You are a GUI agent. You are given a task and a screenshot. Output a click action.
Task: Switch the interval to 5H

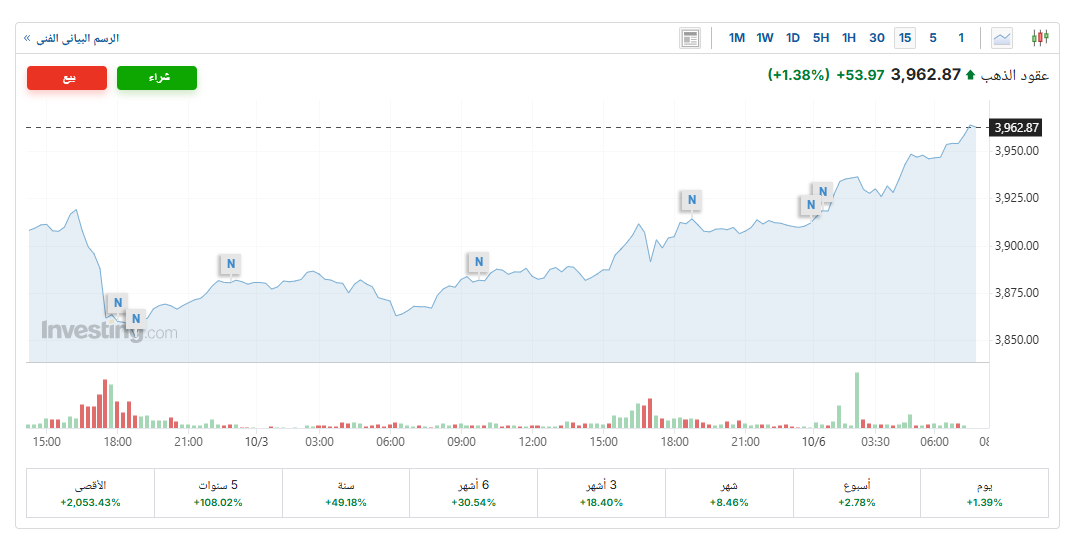click(821, 38)
